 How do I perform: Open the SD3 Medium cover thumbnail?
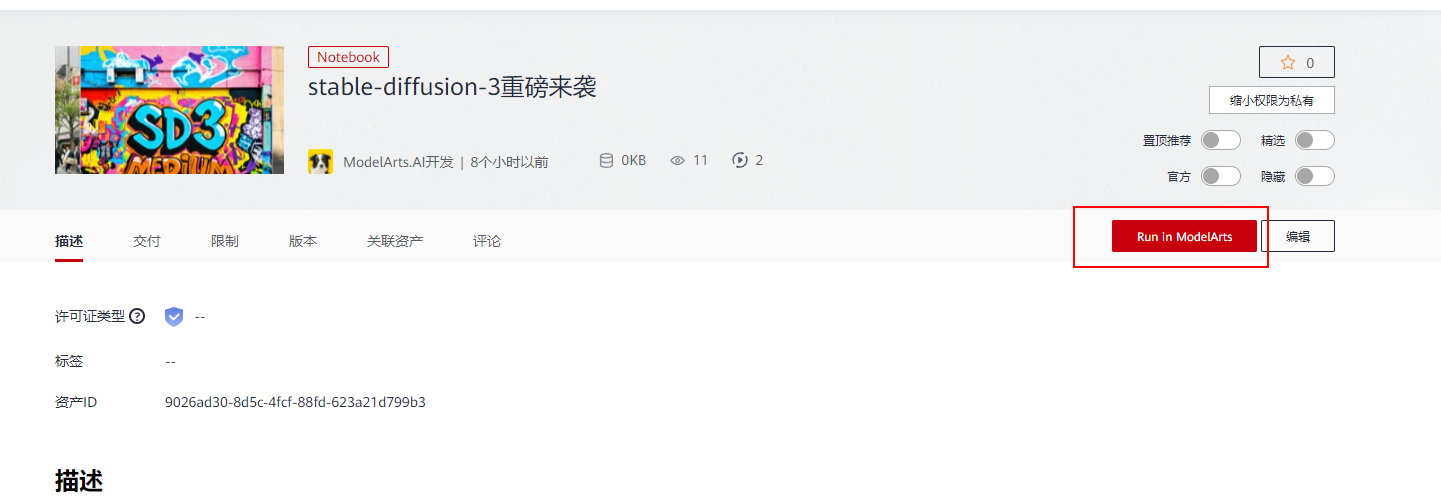click(169, 110)
